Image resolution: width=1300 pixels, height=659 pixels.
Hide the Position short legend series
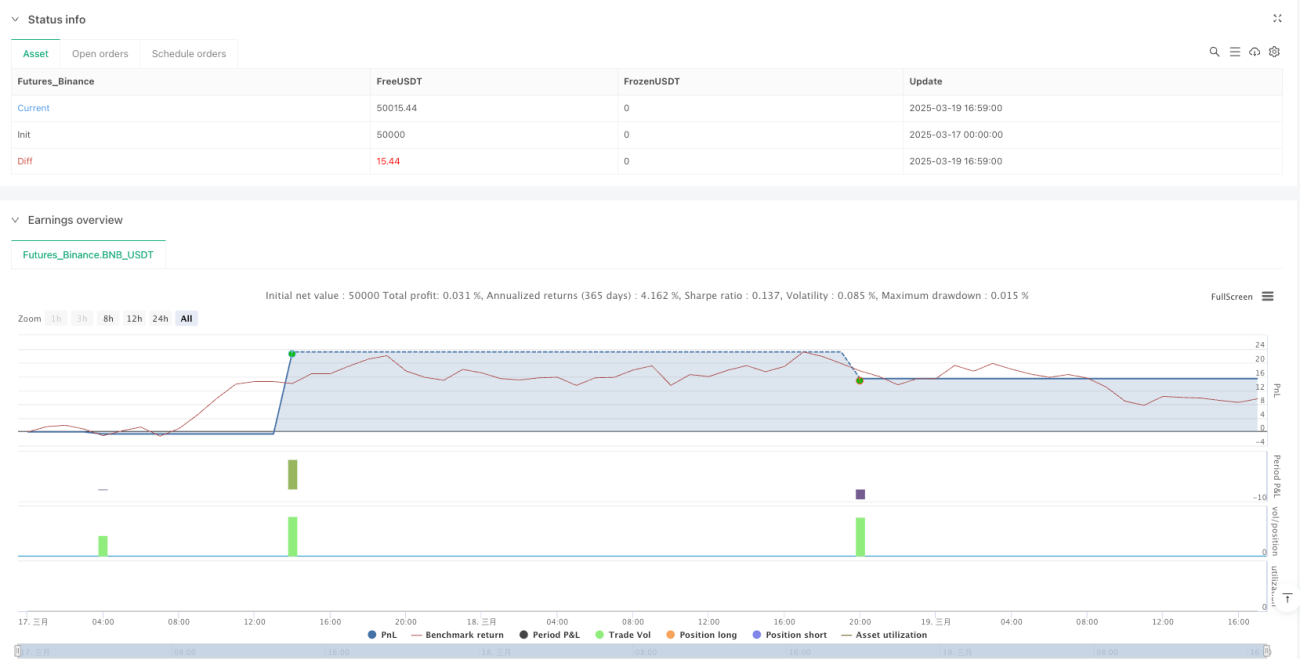pyautogui.click(x=788, y=635)
